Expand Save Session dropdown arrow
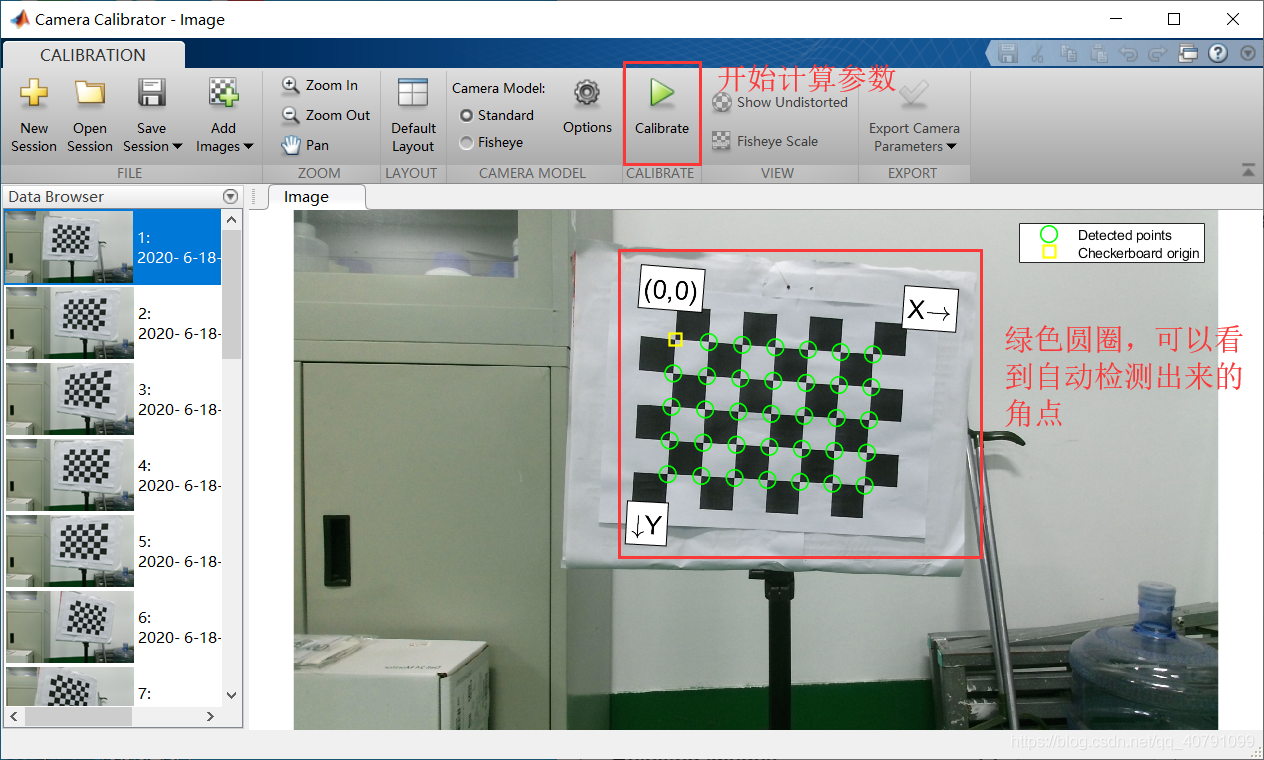The height and width of the screenshot is (760, 1264). [178, 147]
